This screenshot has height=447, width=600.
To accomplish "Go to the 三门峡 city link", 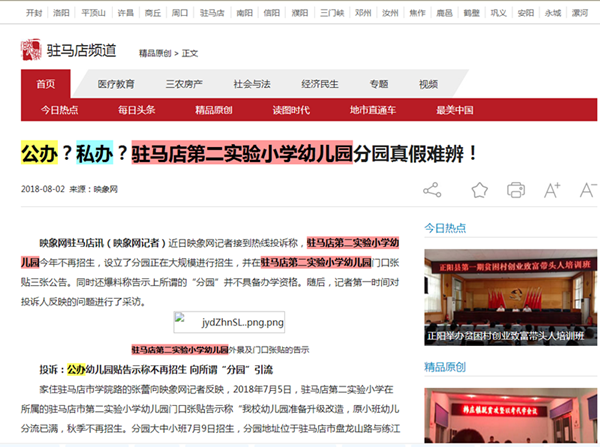I will (332, 13).
